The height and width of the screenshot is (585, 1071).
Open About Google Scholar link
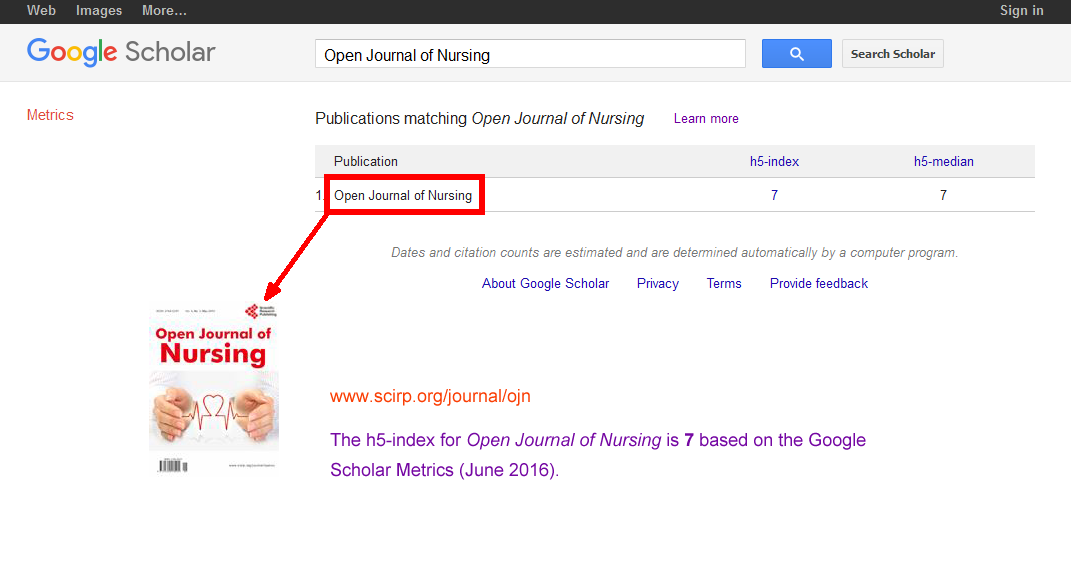pos(545,284)
